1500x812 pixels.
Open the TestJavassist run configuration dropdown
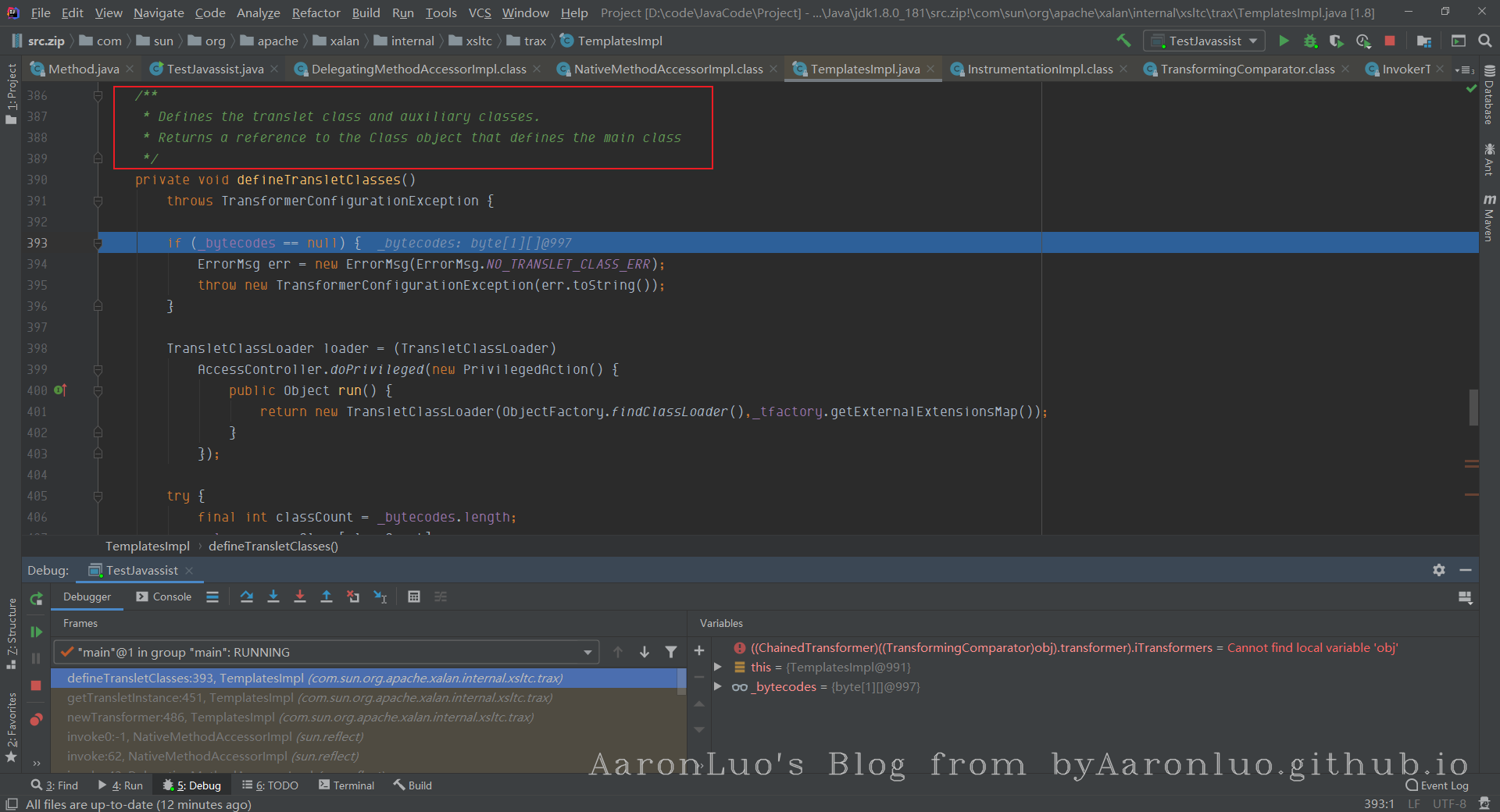coord(1204,41)
